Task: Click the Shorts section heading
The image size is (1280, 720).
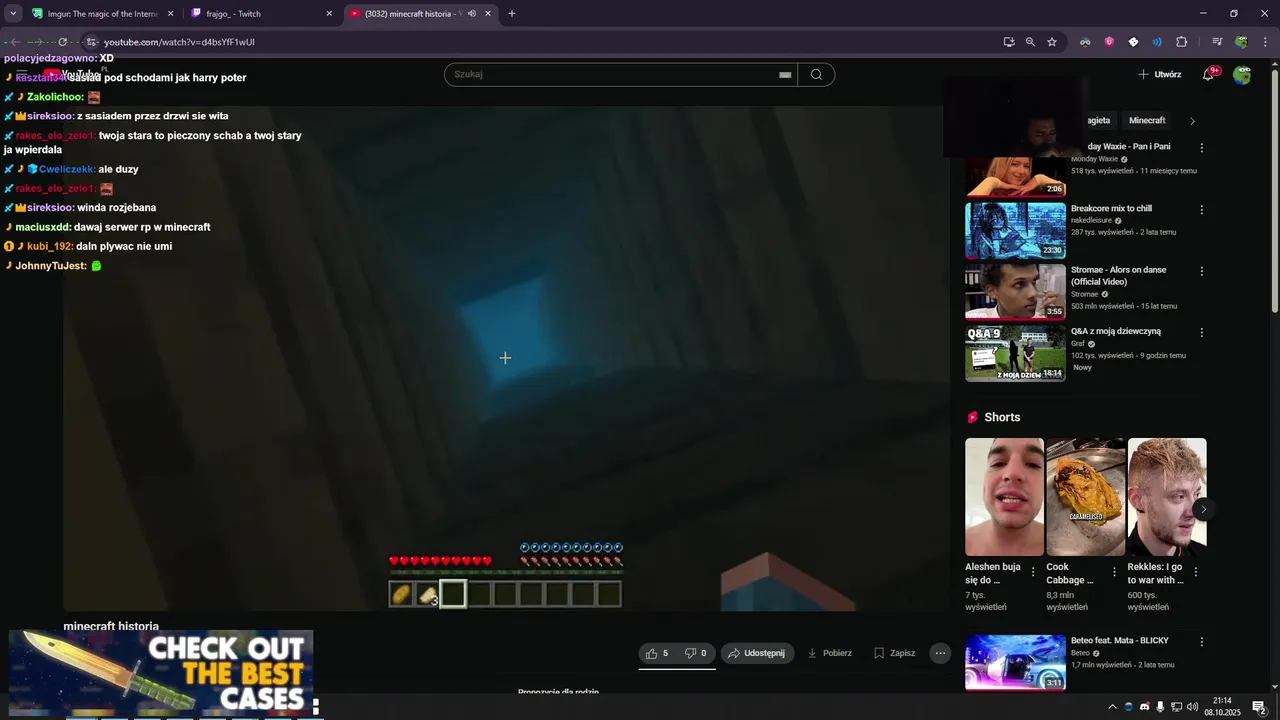Action: coord(1002,417)
